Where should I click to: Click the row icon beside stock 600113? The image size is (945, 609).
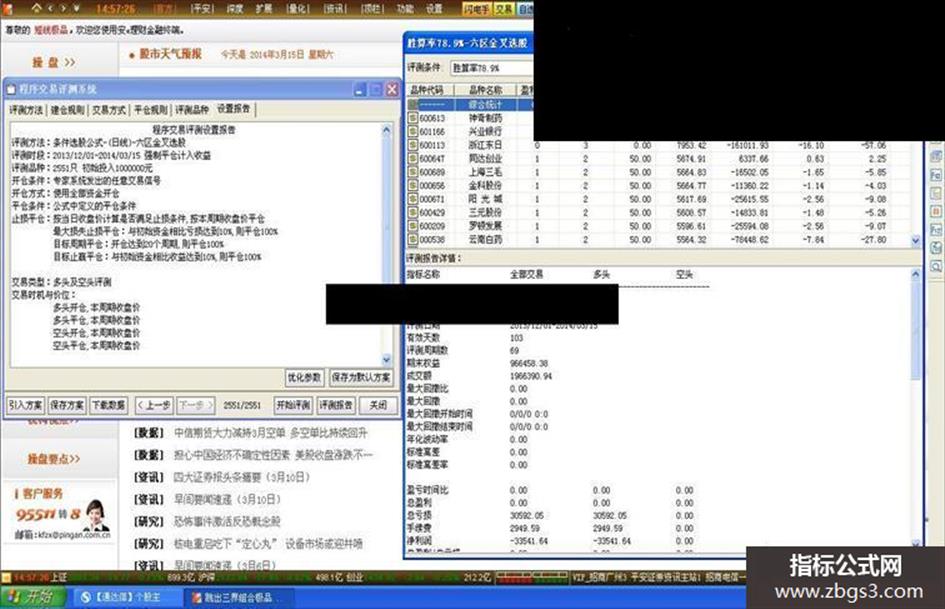click(x=413, y=145)
